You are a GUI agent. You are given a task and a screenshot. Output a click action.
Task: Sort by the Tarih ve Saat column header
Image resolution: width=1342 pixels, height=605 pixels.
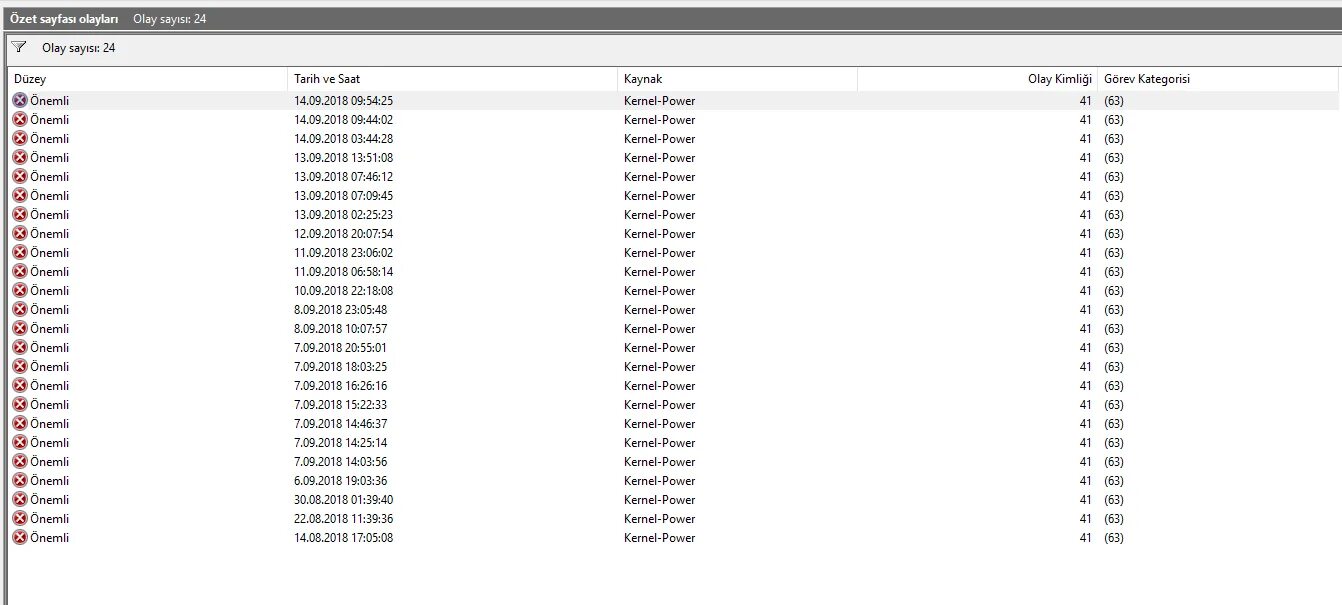tap(452, 79)
